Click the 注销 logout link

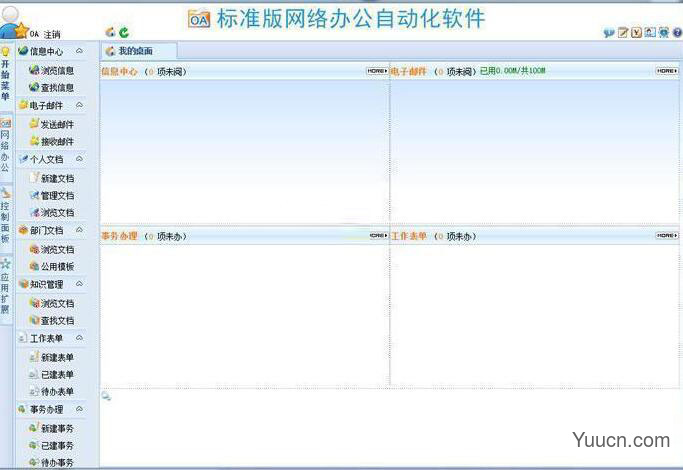pos(52,34)
